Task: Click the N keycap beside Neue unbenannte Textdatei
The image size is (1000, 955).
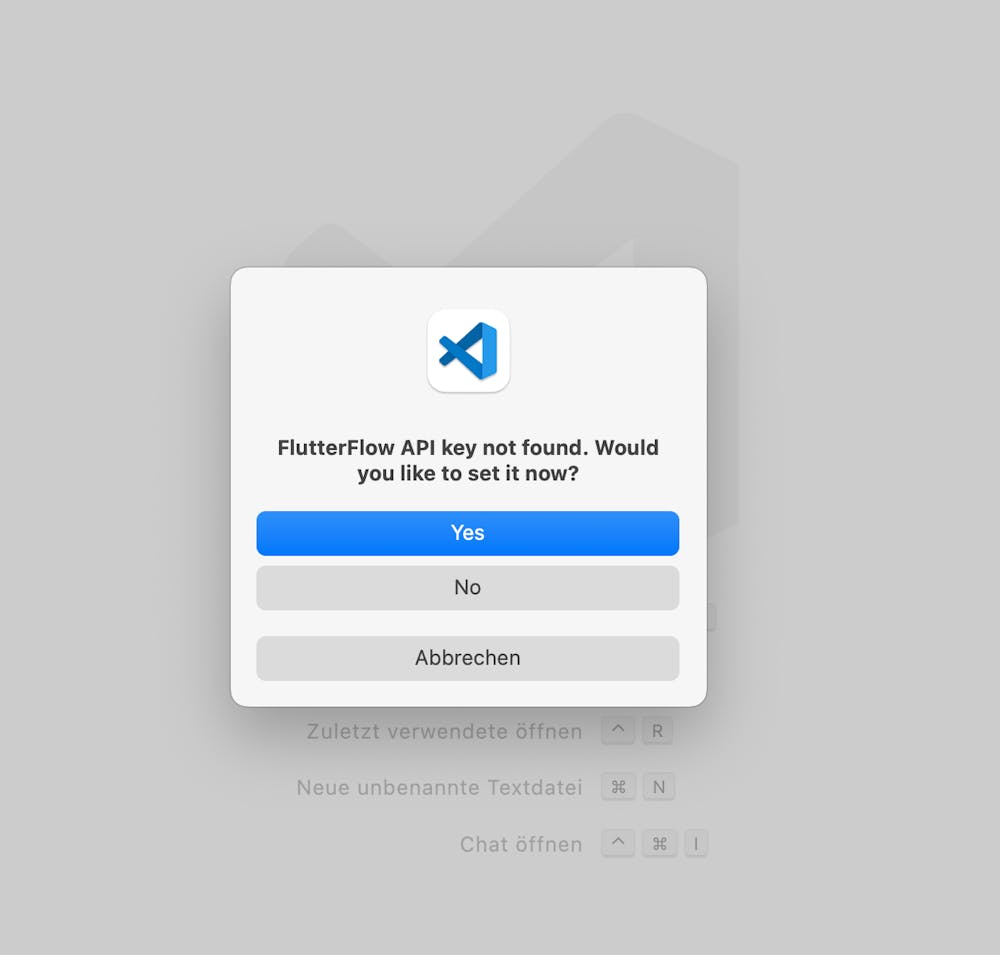Action: click(x=658, y=787)
